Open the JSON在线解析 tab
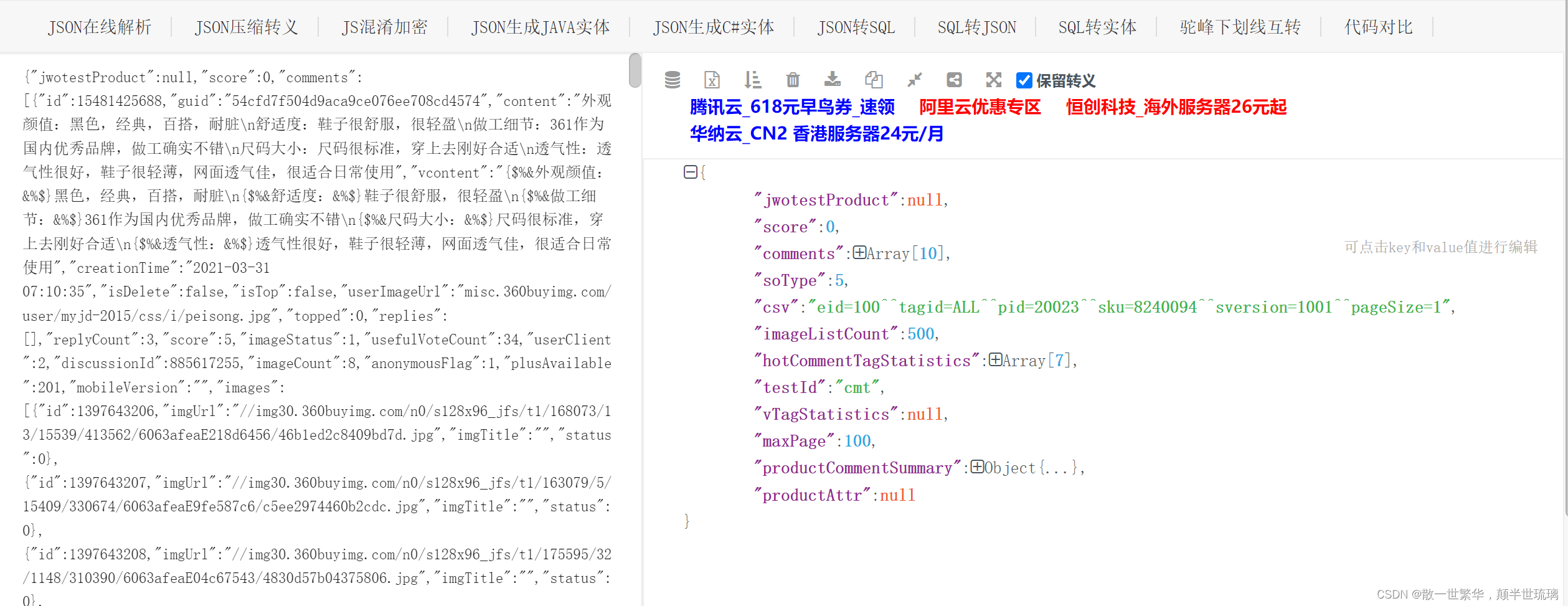Image resolution: width=1568 pixels, height=606 pixels. click(100, 27)
